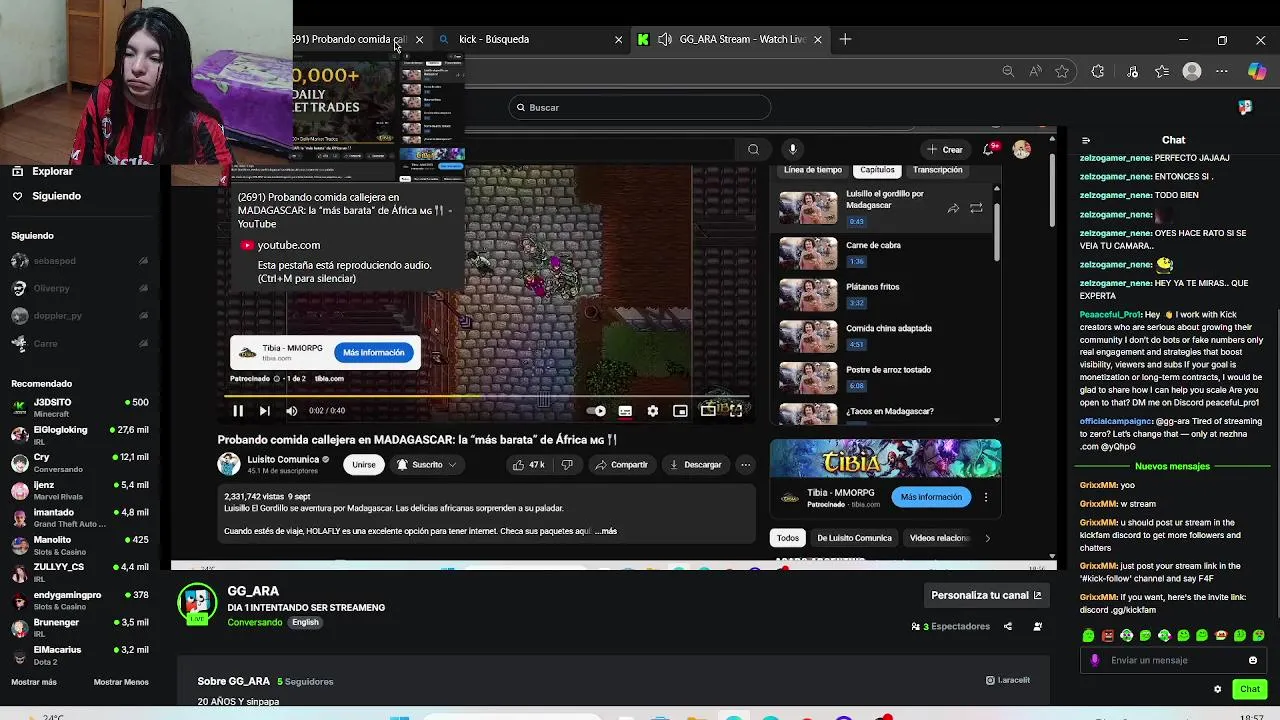Switch YouTube player to miniplayer
Screen dimensions: 1280x720
[680, 411]
